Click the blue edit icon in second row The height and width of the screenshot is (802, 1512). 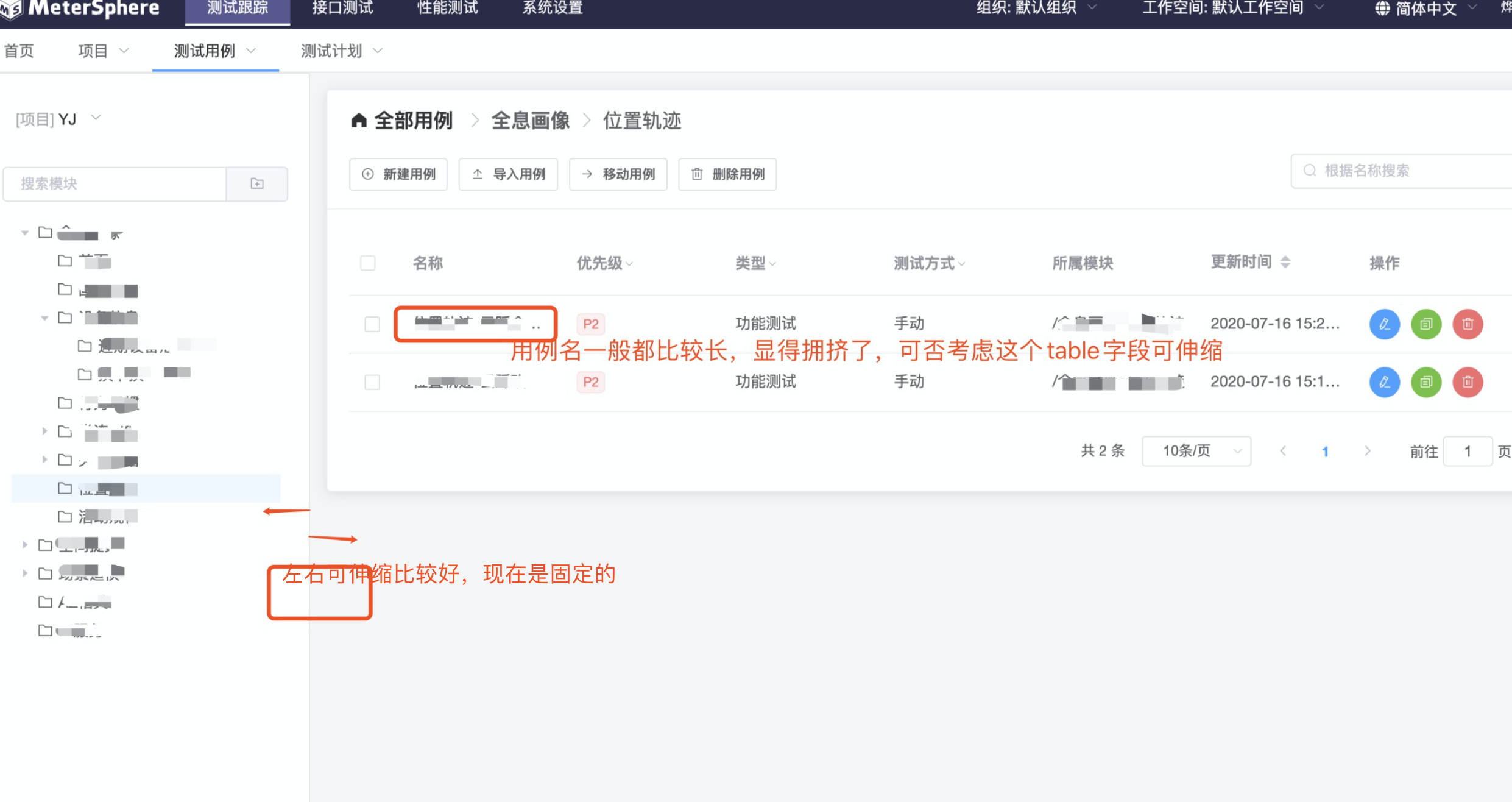[x=1384, y=382]
